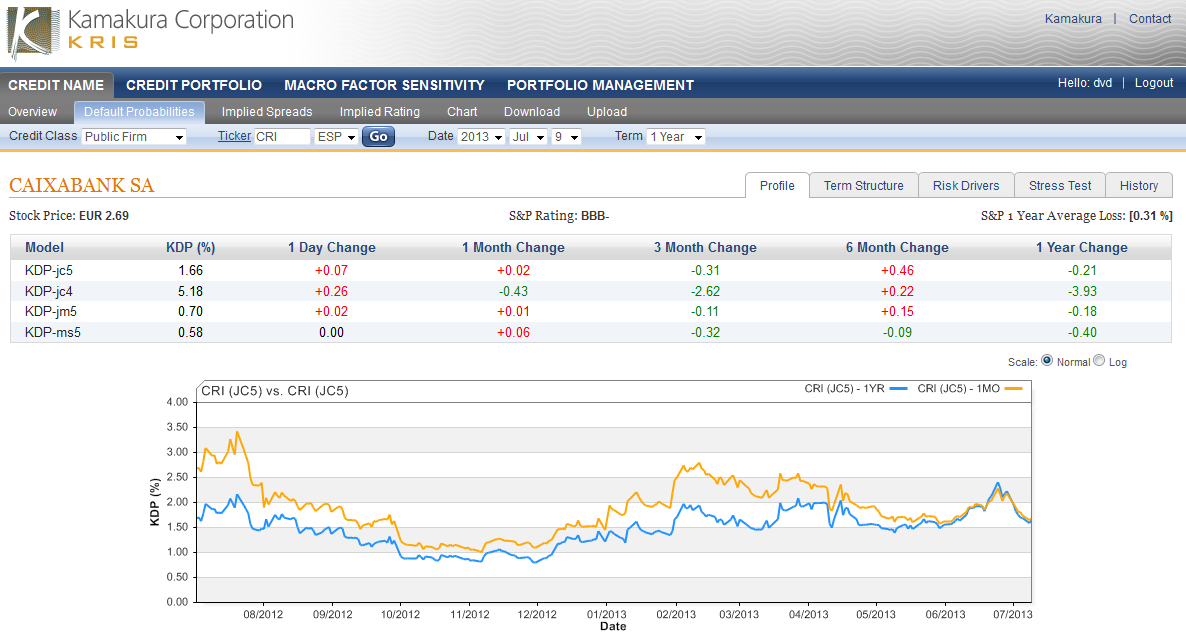Switch to the CREDIT PORTFOLIO tab
The image size is (1186, 638).
pyautogui.click(x=194, y=85)
